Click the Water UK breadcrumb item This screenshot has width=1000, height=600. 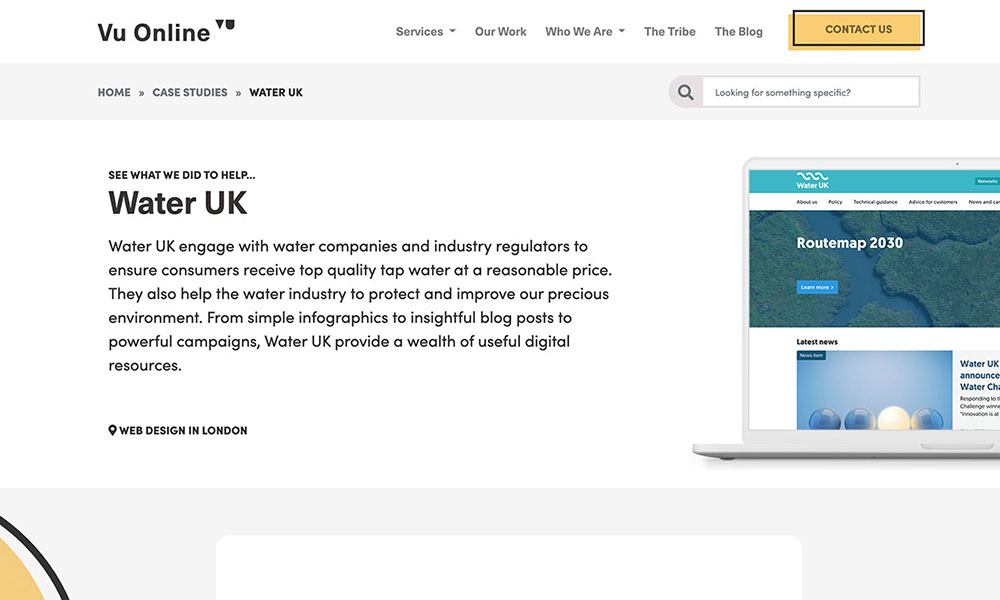pos(276,92)
